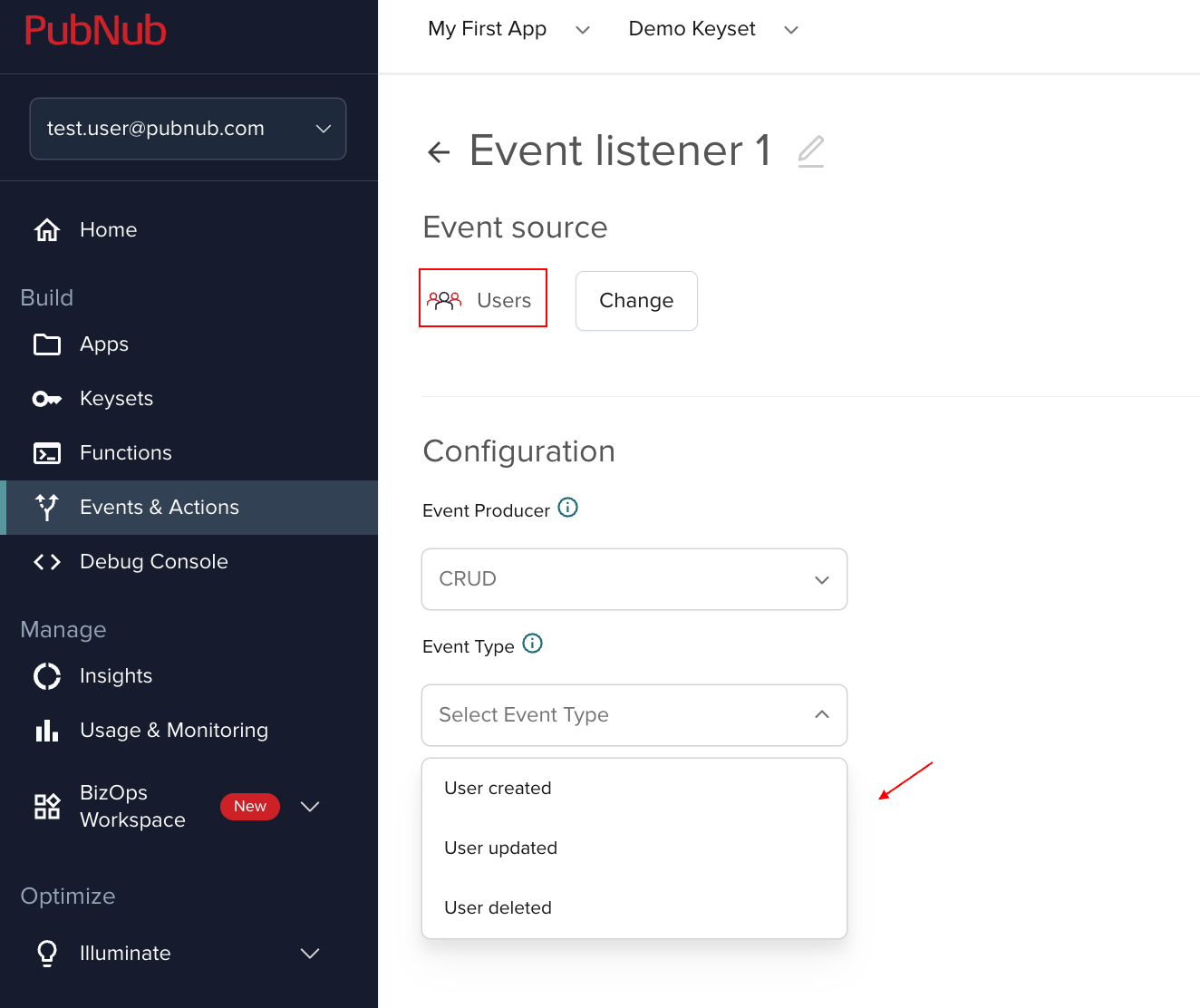Open the My First App dropdown

(x=583, y=29)
